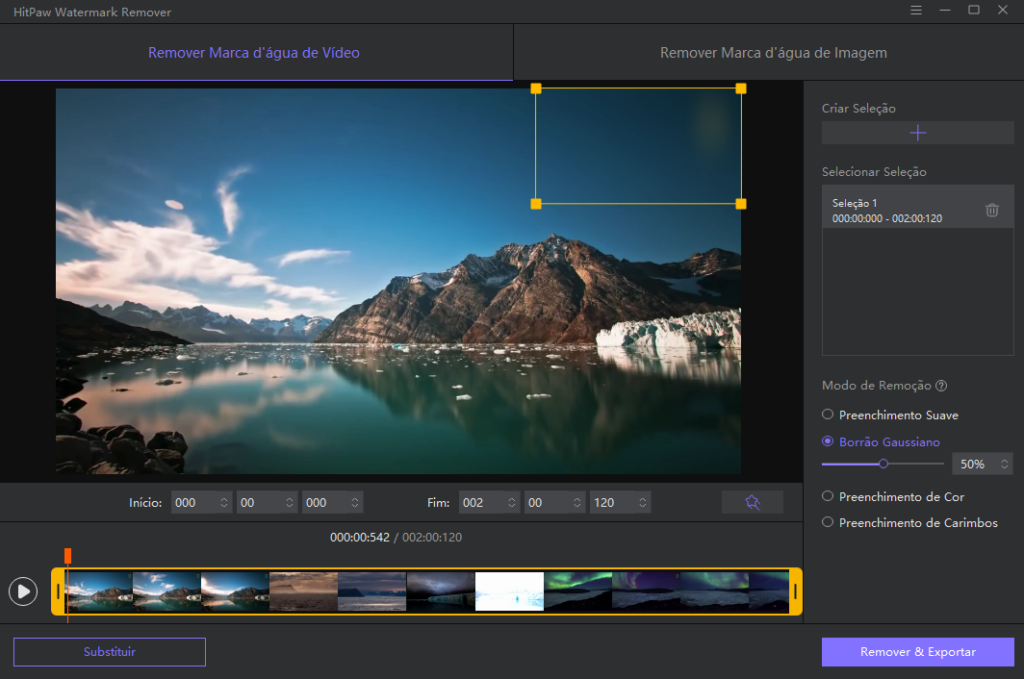
Task: Open the hamburger menu in title bar
Action: pyautogui.click(x=916, y=10)
